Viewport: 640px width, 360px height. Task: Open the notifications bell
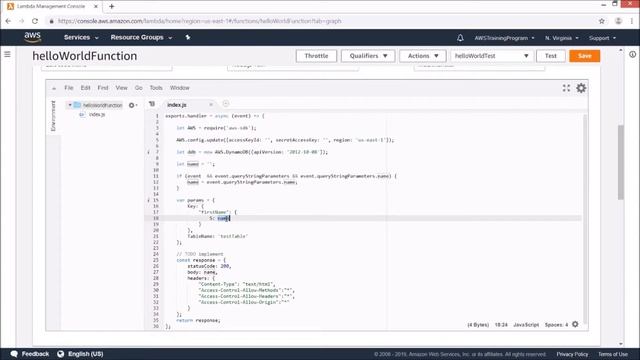point(460,38)
